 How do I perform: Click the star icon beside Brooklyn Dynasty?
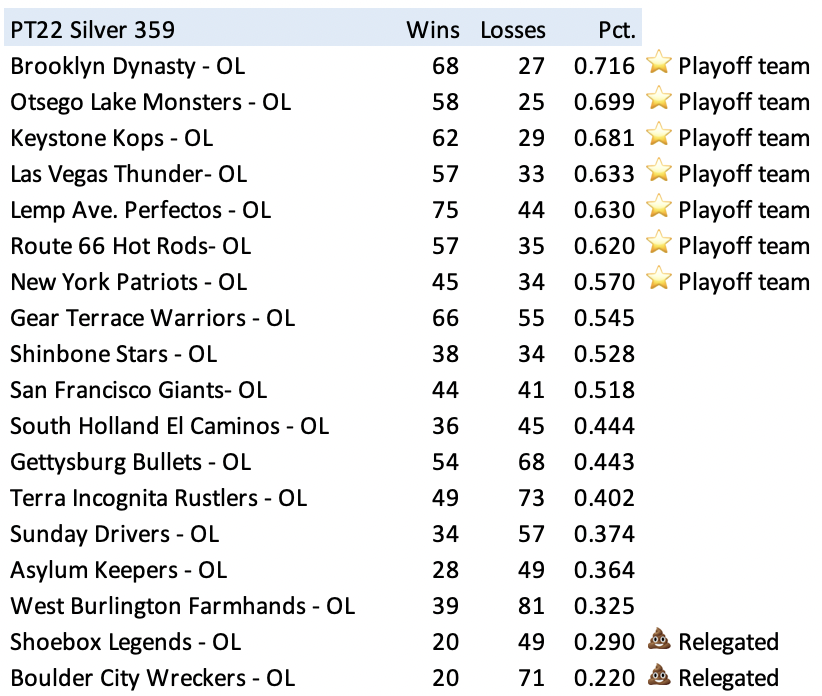658,65
